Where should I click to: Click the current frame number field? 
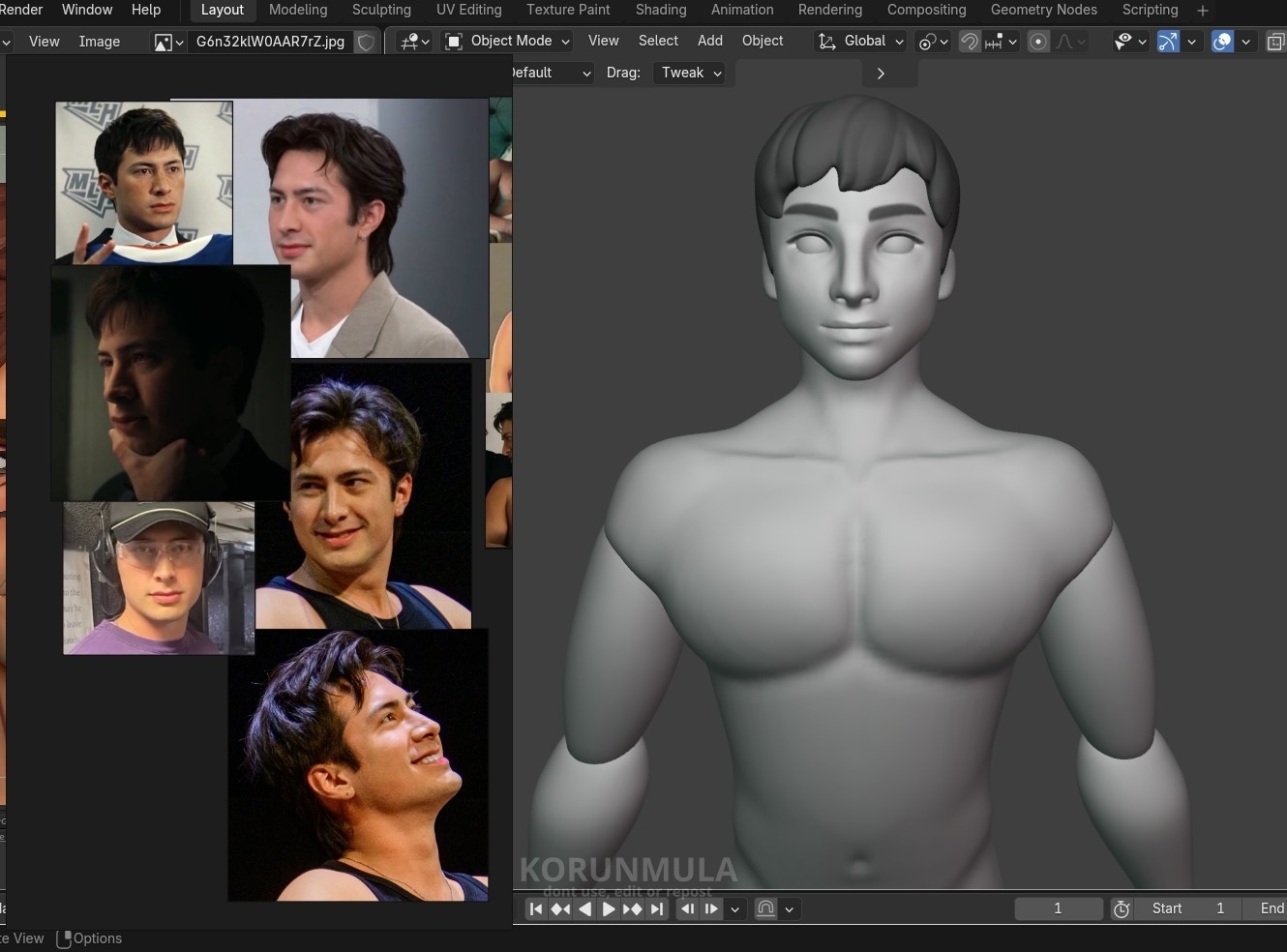click(x=1058, y=908)
